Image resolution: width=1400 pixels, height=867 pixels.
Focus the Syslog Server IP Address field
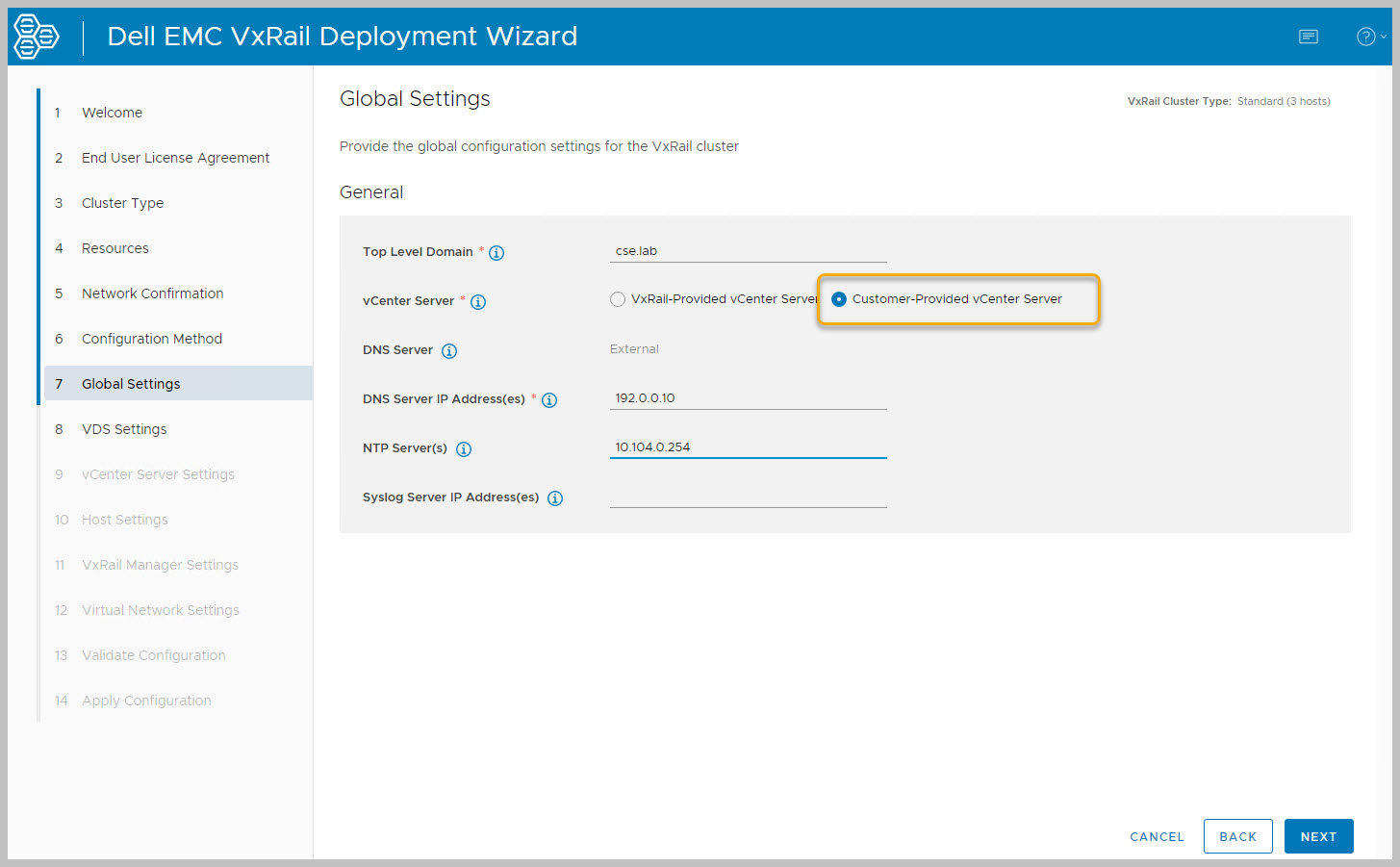(748, 497)
